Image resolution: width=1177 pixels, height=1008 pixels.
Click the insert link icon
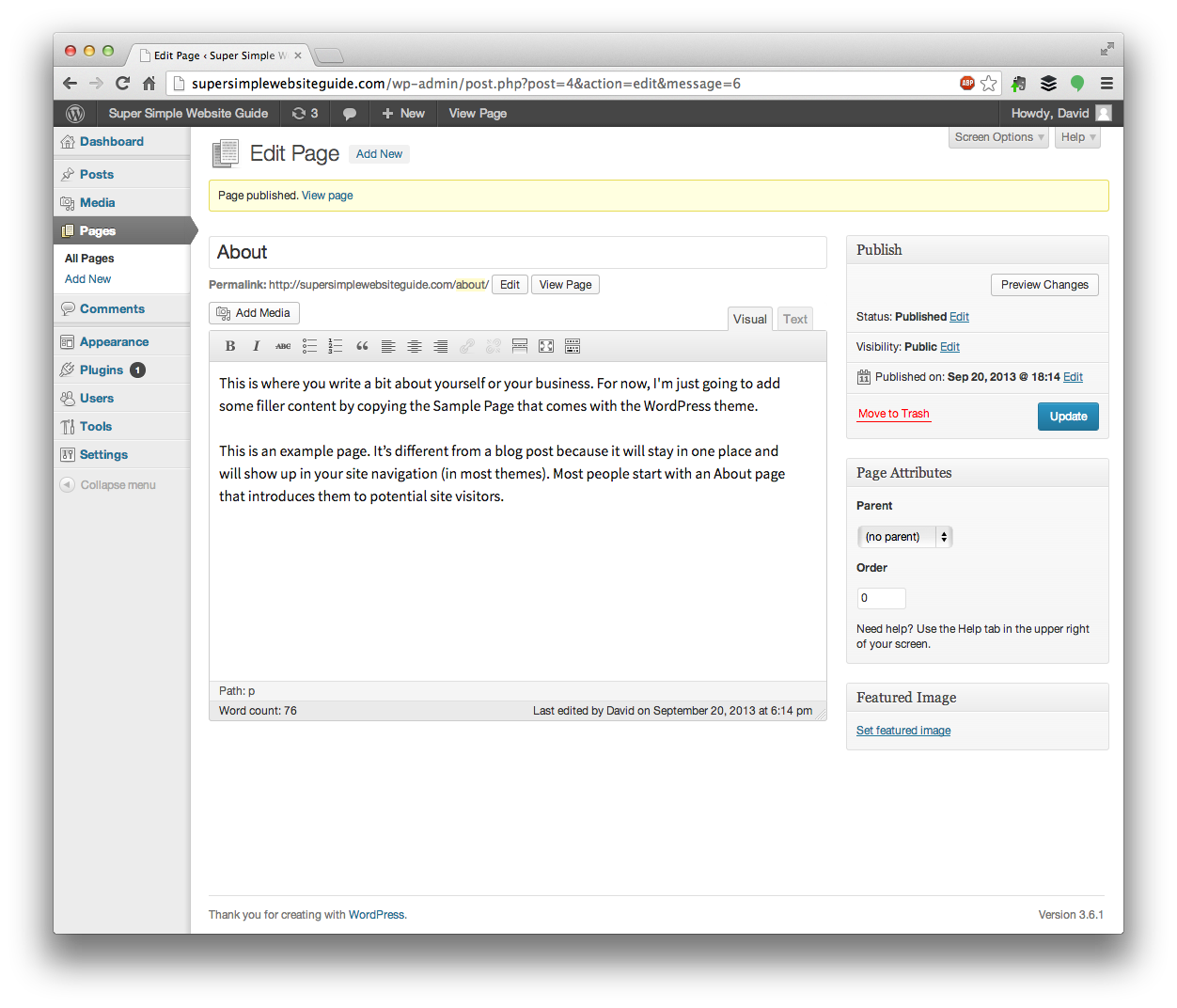467,346
